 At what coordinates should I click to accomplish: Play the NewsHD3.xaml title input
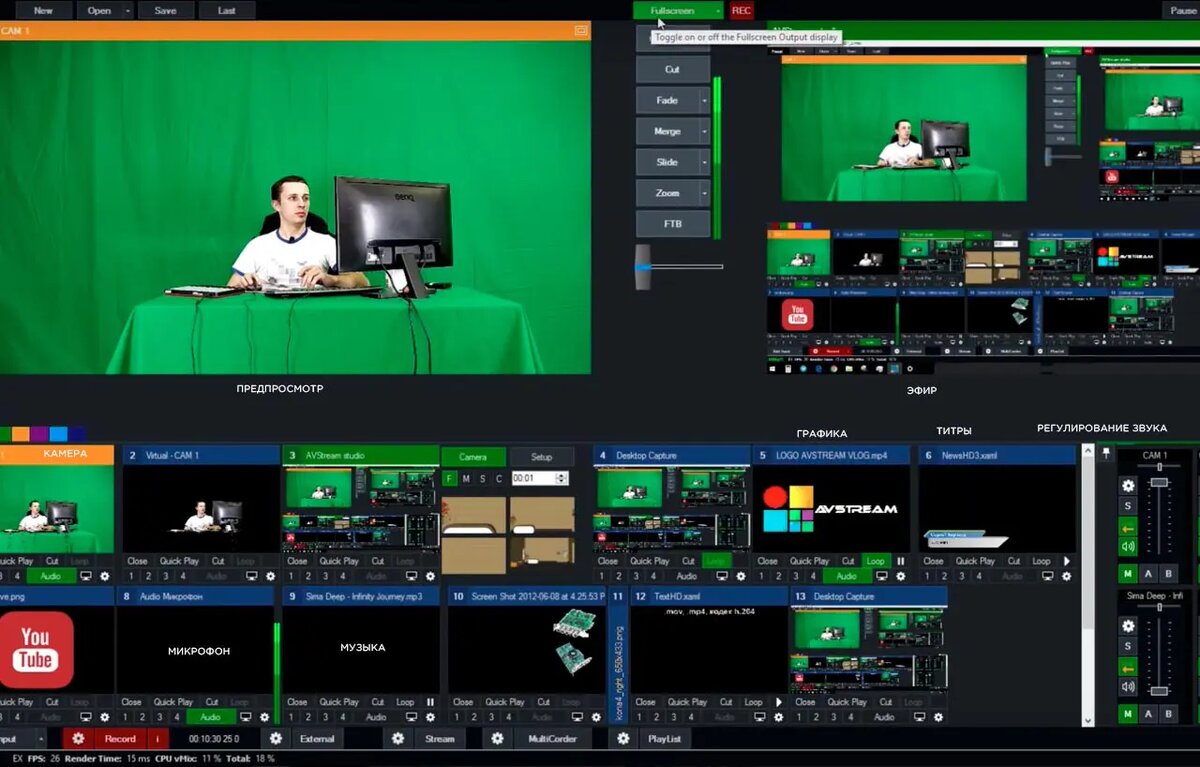point(1066,561)
